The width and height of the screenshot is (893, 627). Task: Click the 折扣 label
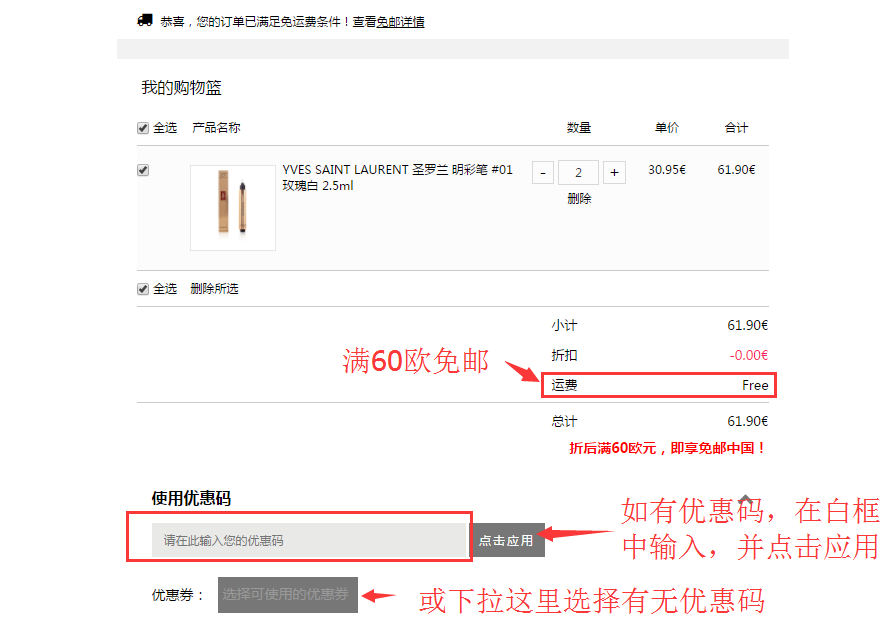point(564,355)
